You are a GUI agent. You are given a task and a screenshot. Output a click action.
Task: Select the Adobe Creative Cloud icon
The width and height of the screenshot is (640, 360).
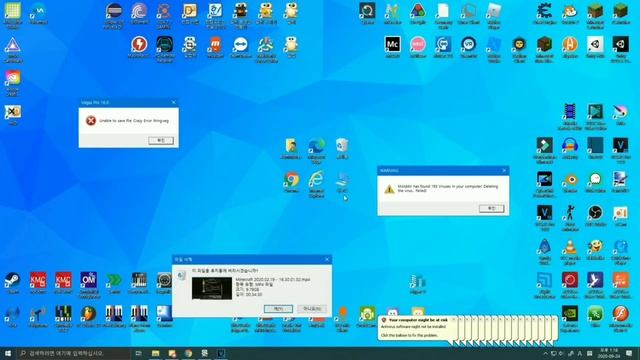[13, 78]
